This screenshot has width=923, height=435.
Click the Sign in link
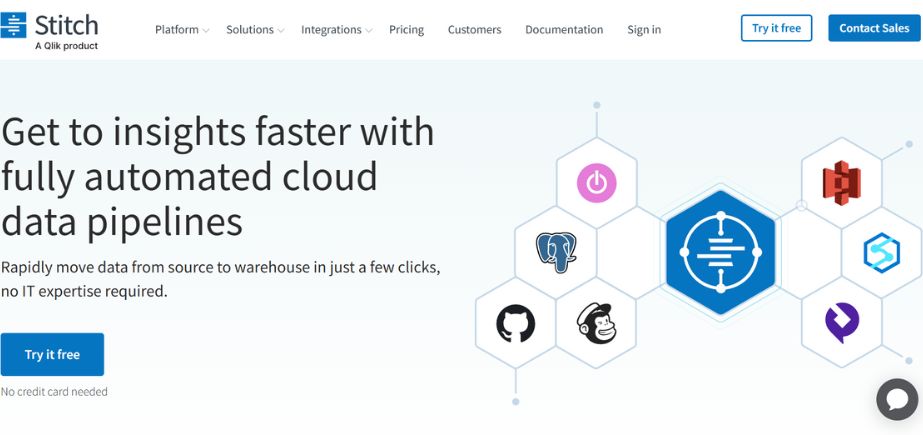(x=644, y=29)
